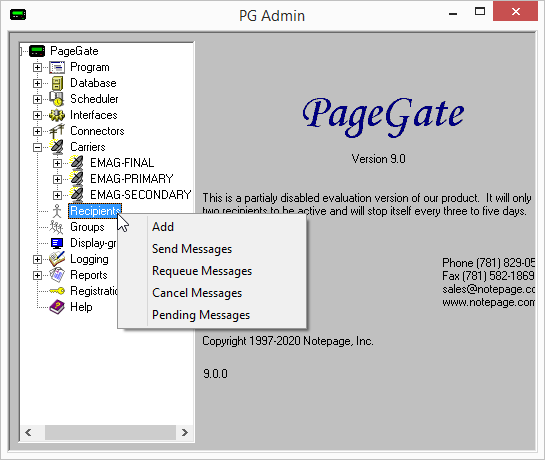Click the 9.0.0 build number text

point(215,374)
